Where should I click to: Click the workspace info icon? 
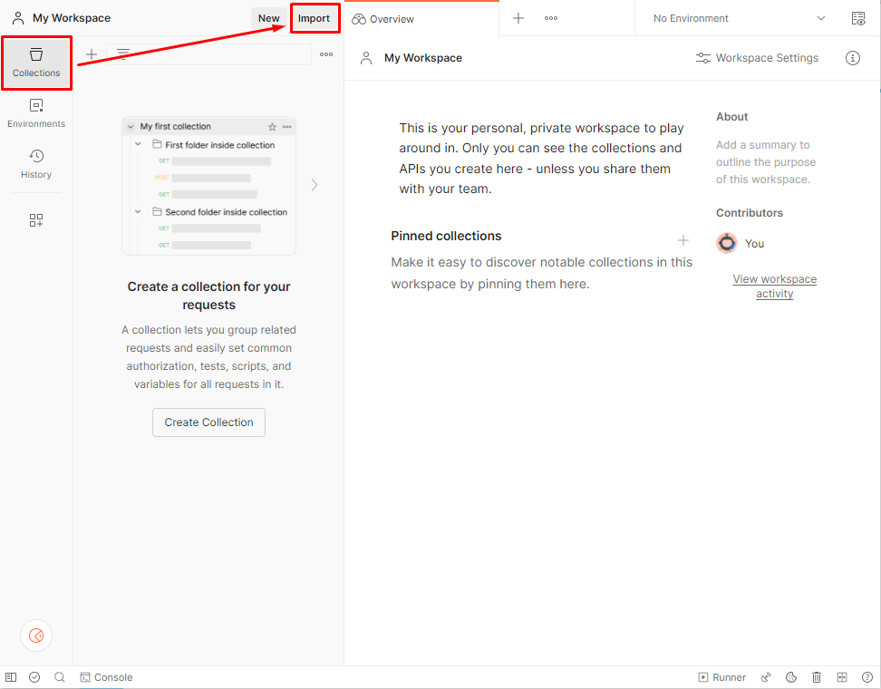click(x=852, y=58)
